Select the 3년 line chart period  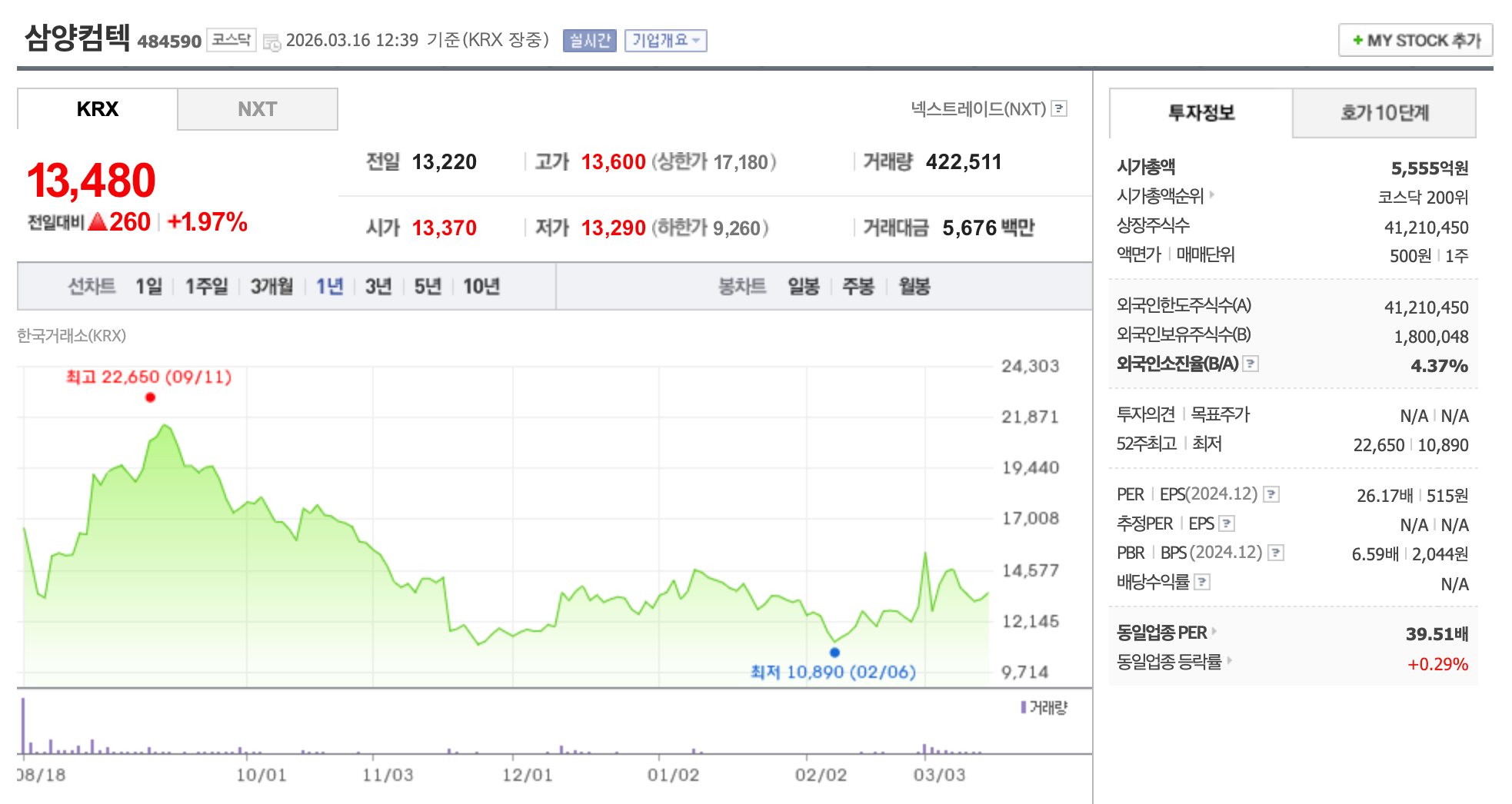point(378,287)
